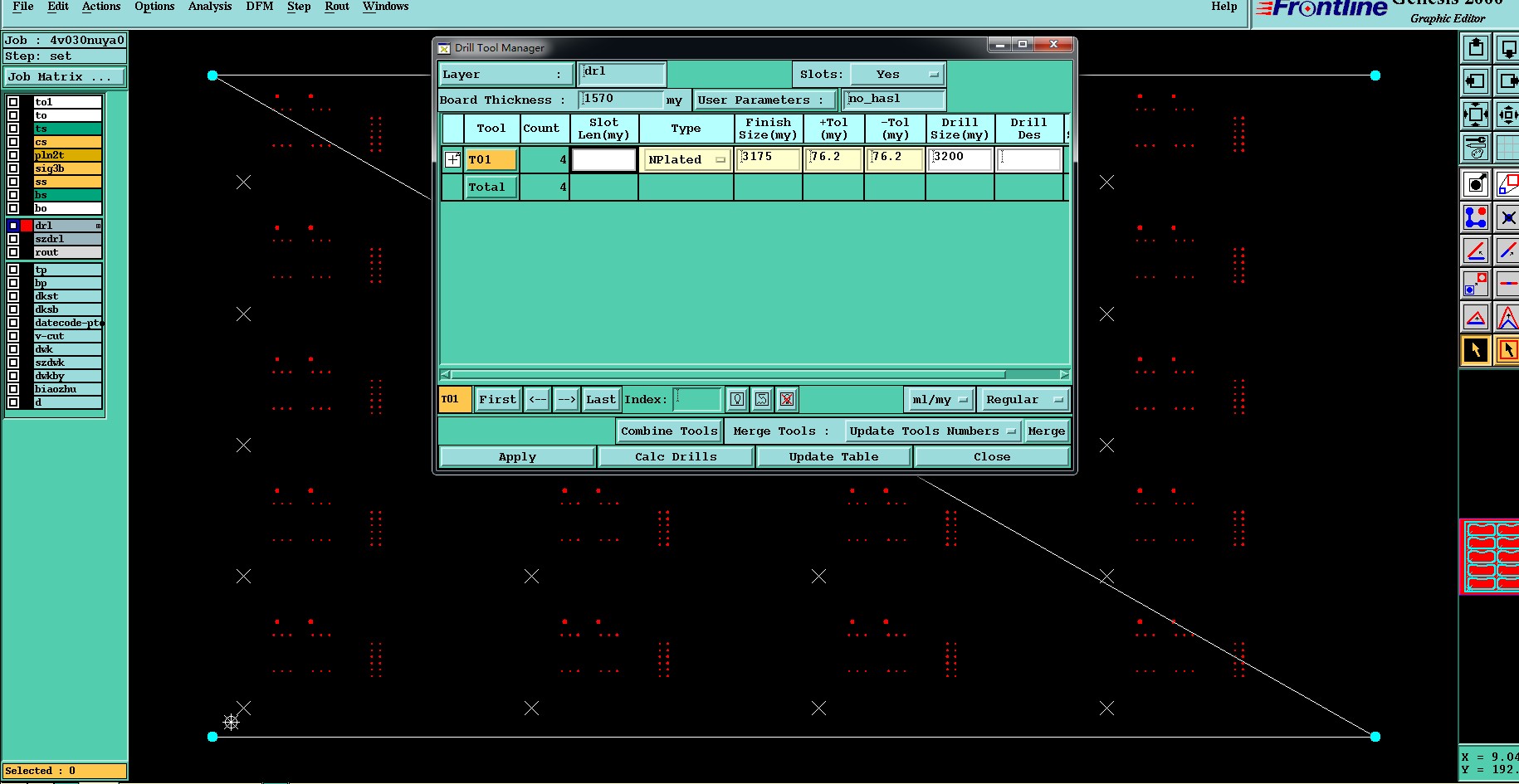This screenshot has width=1519, height=784.
Task: Click the scrollbar right arrow in tool table
Action: (1064, 375)
